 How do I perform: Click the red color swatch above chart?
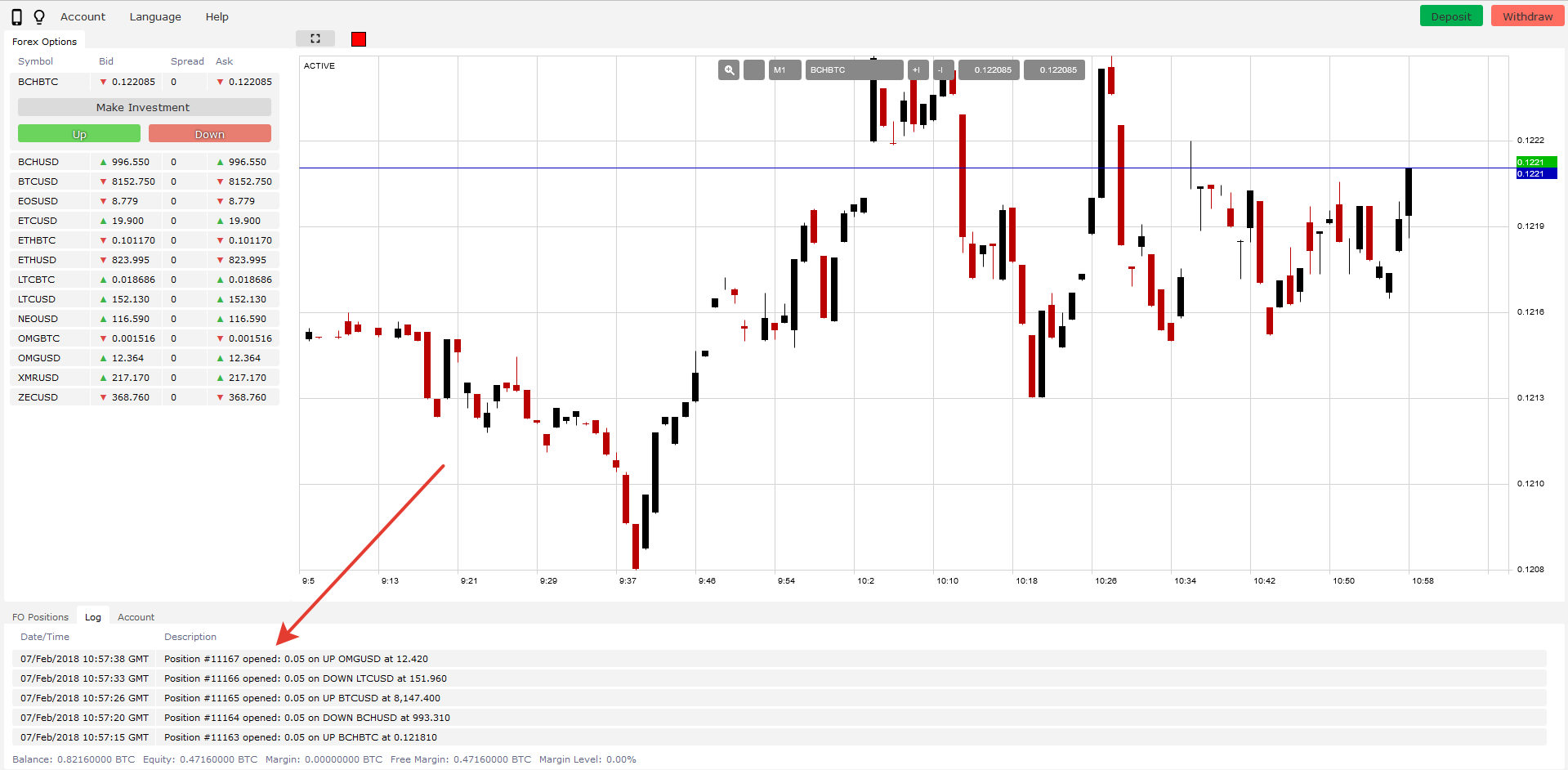(359, 39)
